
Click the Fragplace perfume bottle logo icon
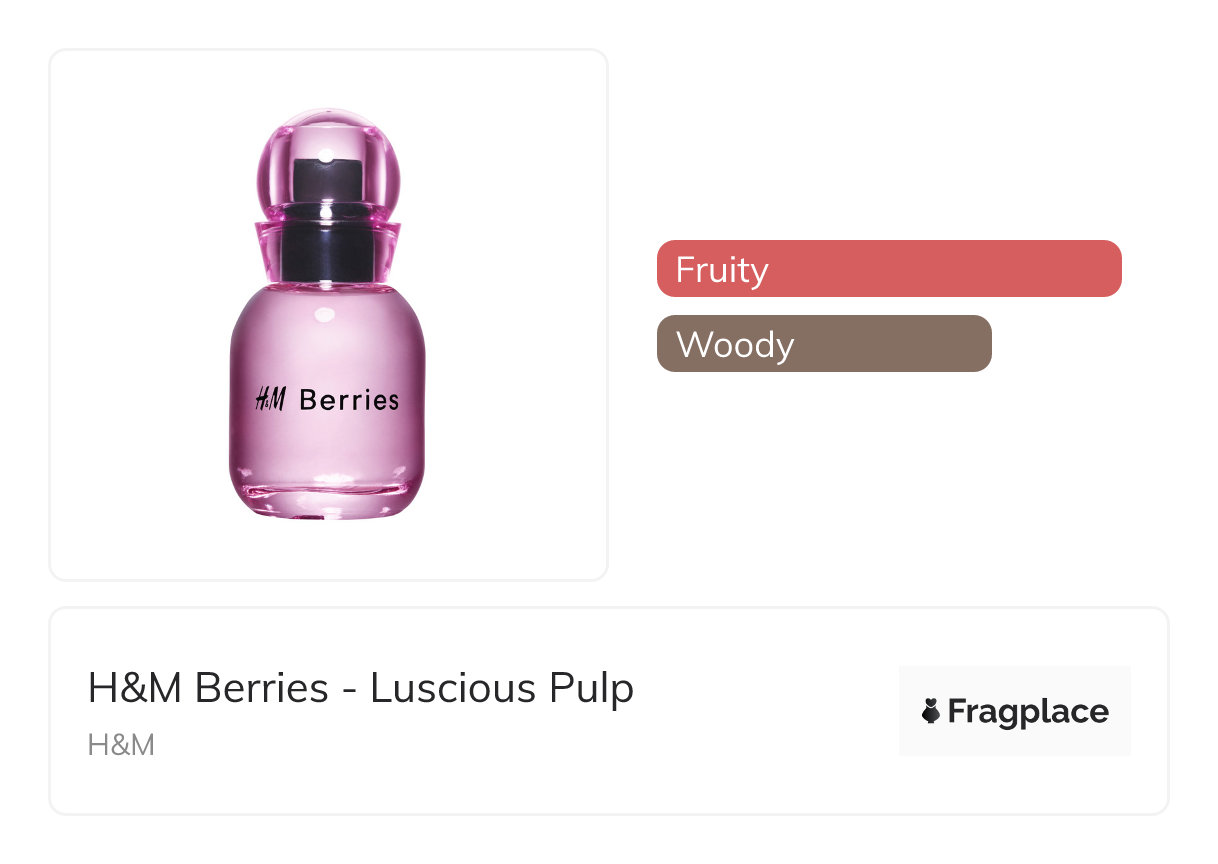tap(931, 712)
